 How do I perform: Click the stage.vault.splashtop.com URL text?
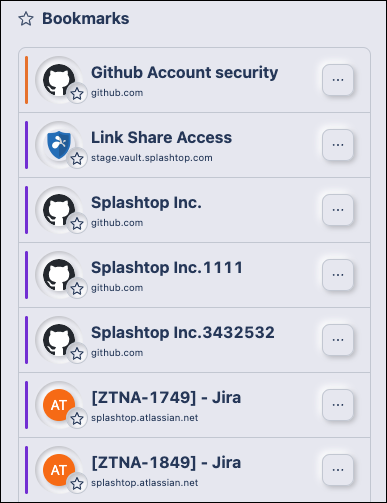point(152,158)
